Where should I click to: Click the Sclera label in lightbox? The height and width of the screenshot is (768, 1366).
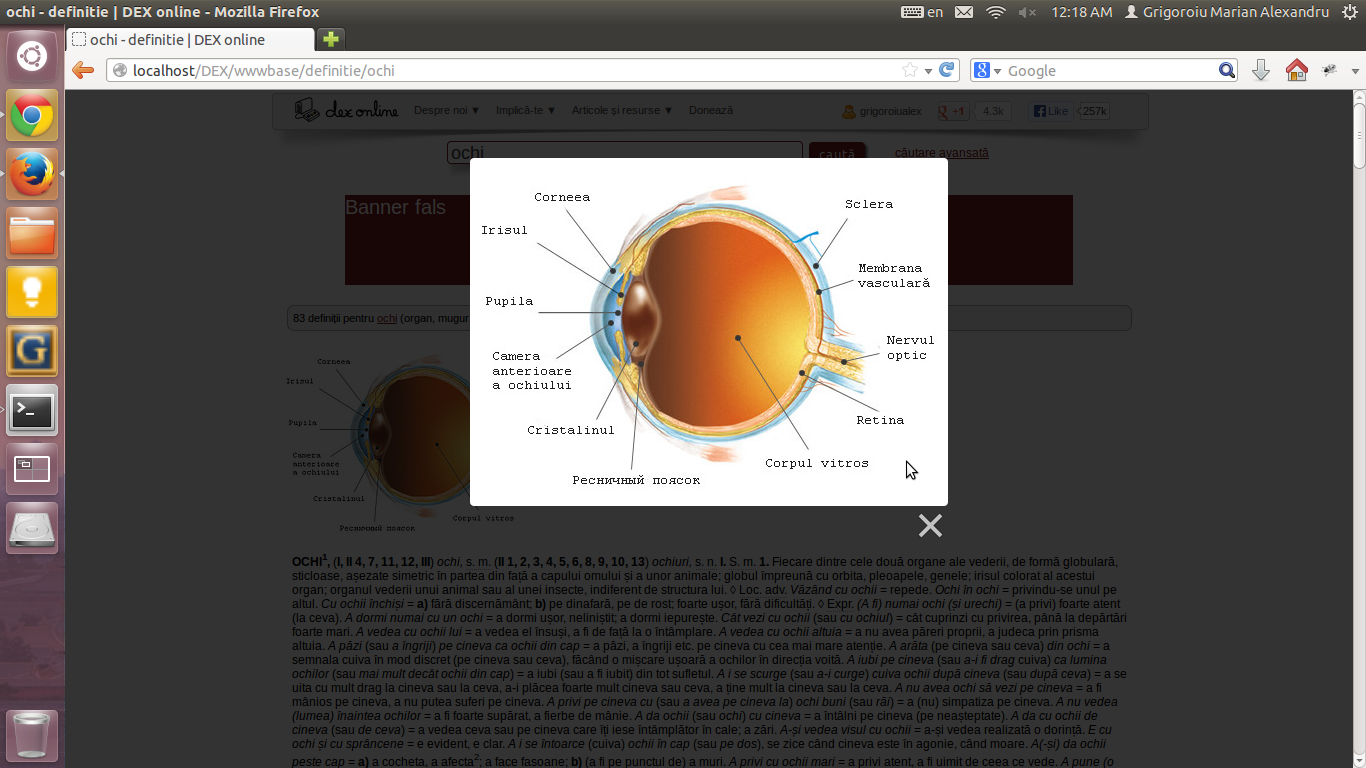tap(869, 204)
